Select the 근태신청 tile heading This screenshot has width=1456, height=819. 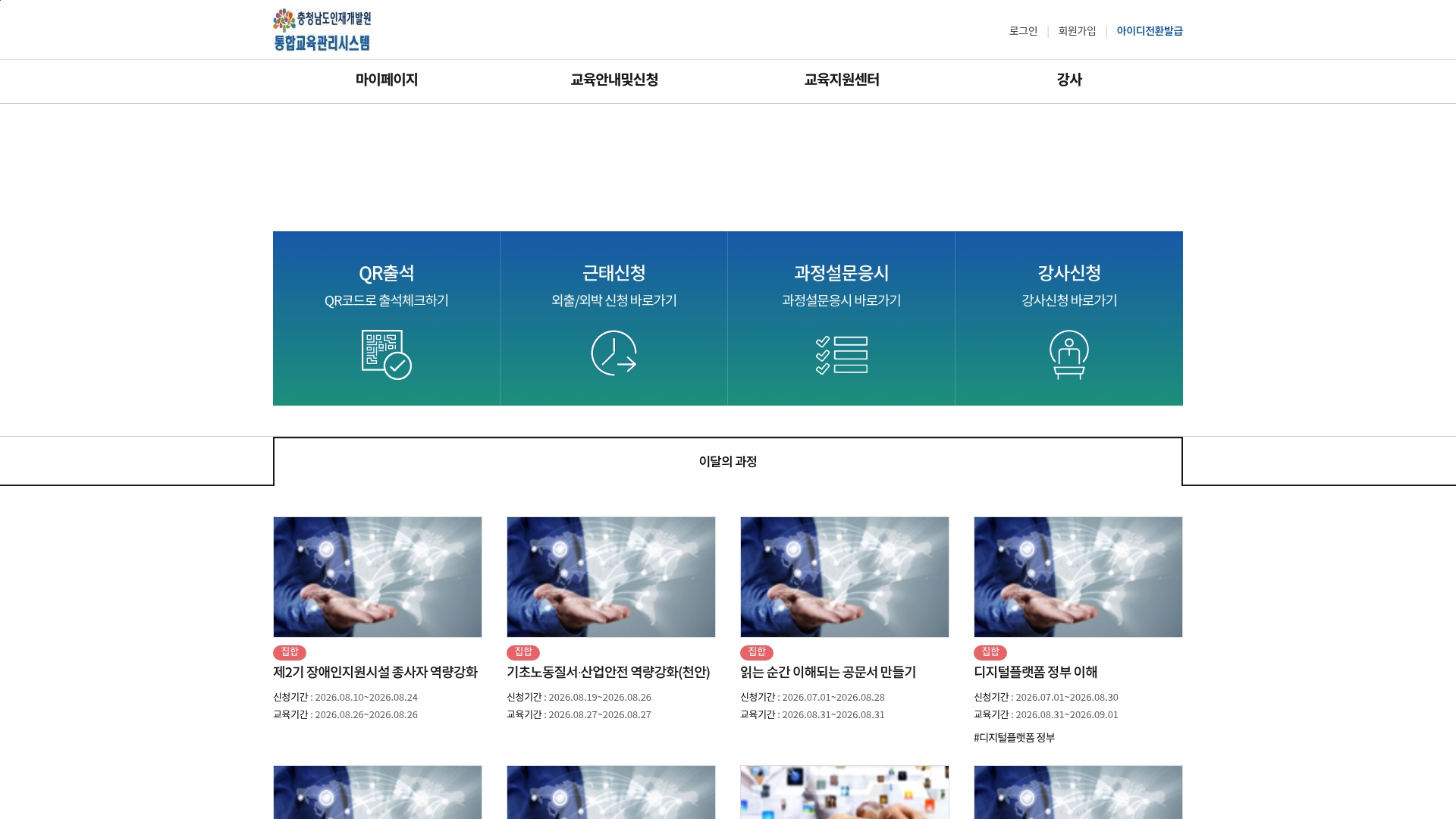pyautogui.click(x=614, y=273)
